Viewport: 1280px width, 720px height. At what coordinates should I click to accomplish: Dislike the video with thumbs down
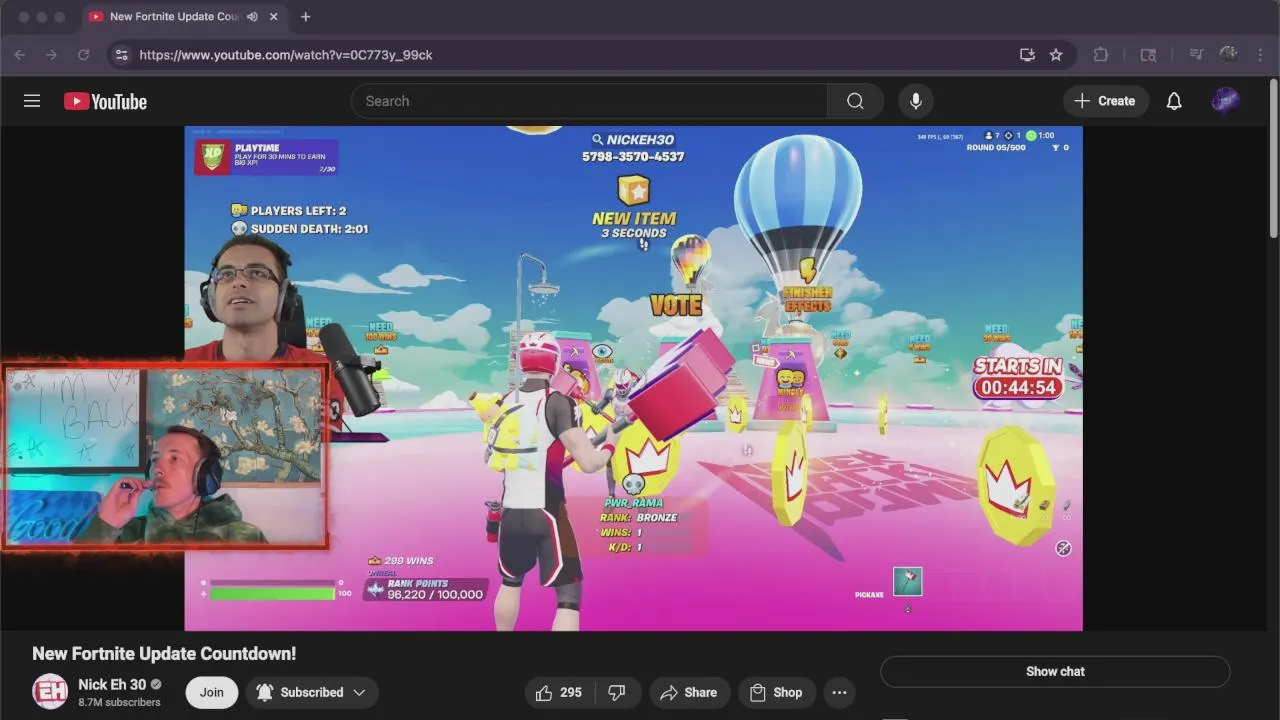coord(617,692)
